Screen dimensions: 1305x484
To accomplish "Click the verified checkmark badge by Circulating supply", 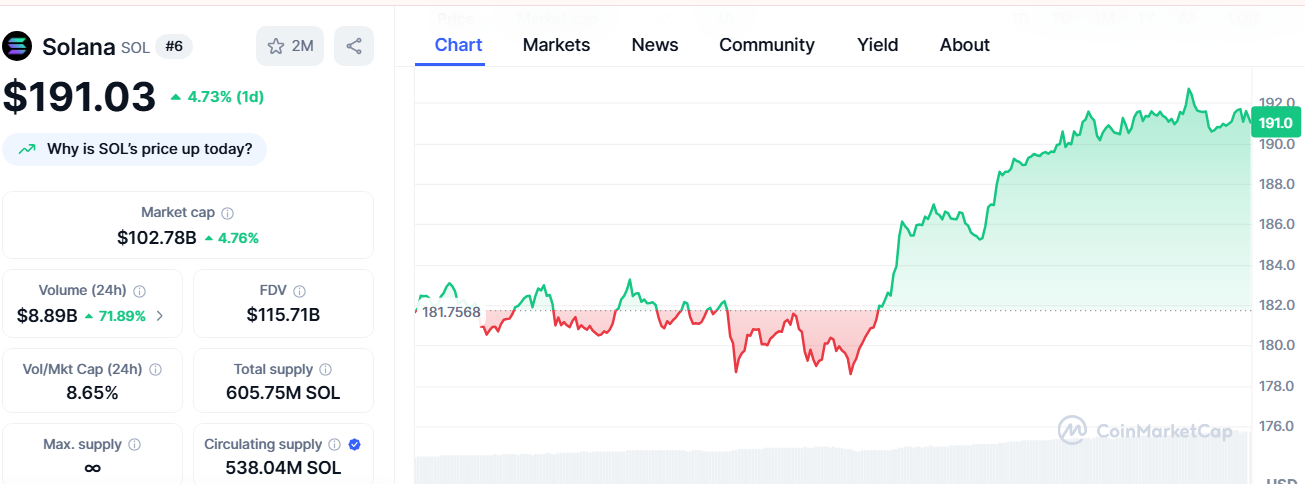I will point(355,444).
